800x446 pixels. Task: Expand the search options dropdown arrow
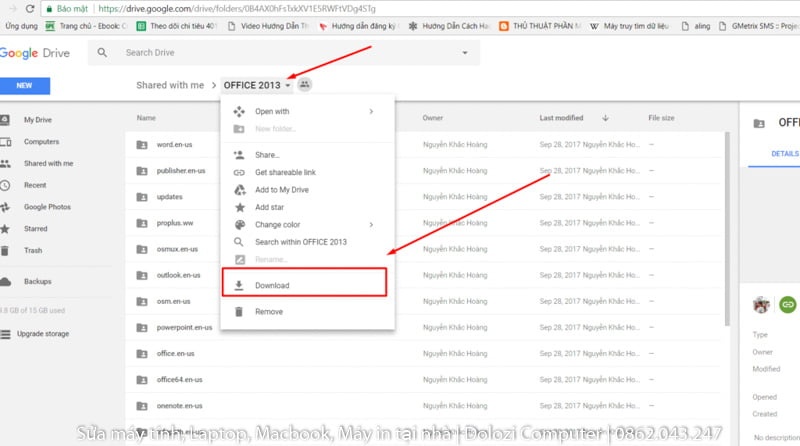pyautogui.click(x=465, y=53)
